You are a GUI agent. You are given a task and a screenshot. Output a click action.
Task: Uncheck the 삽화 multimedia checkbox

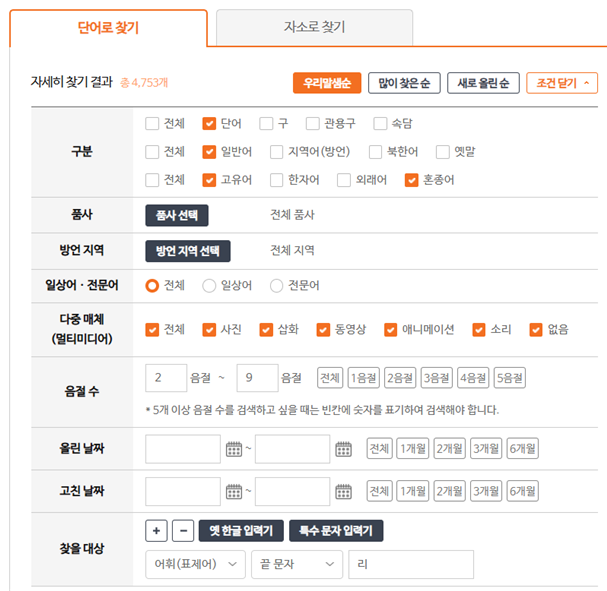tap(266, 330)
